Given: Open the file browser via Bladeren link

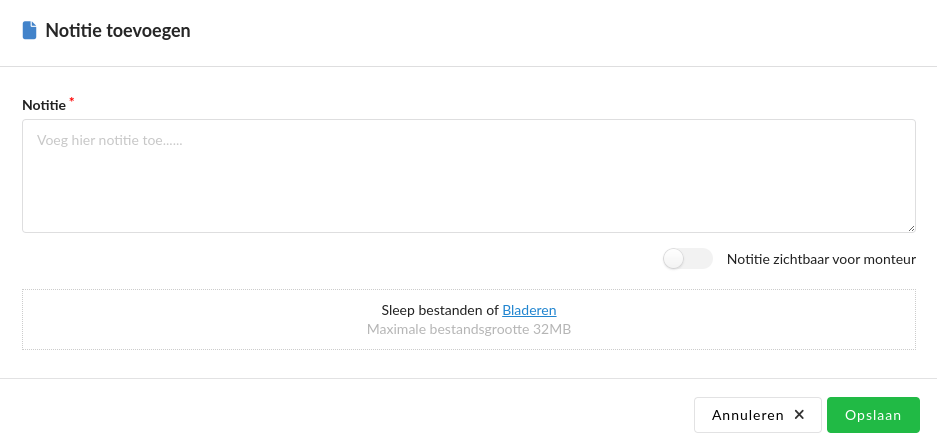Looking at the screenshot, I should point(529,310).
